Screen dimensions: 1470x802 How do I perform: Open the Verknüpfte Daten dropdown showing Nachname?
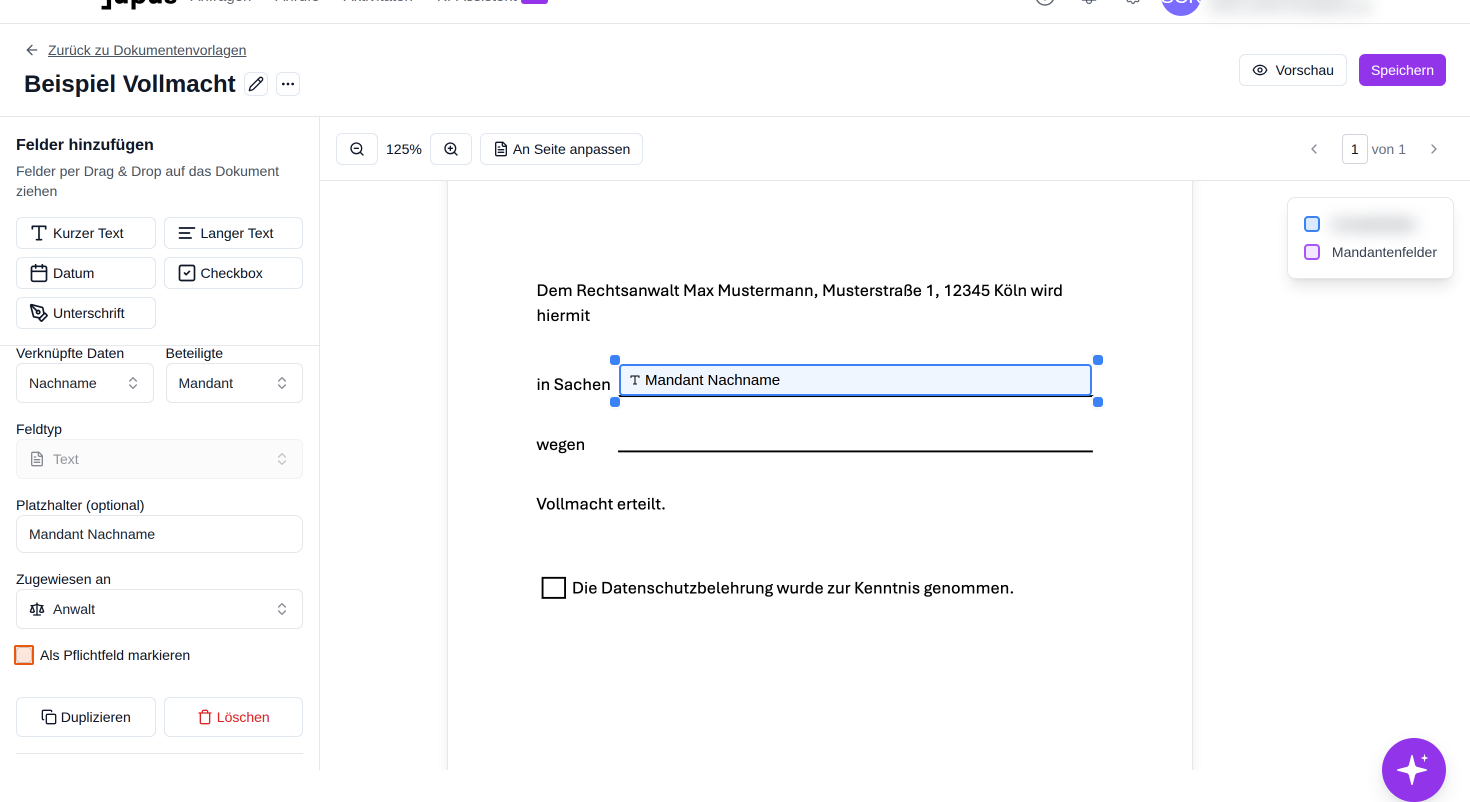click(85, 383)
